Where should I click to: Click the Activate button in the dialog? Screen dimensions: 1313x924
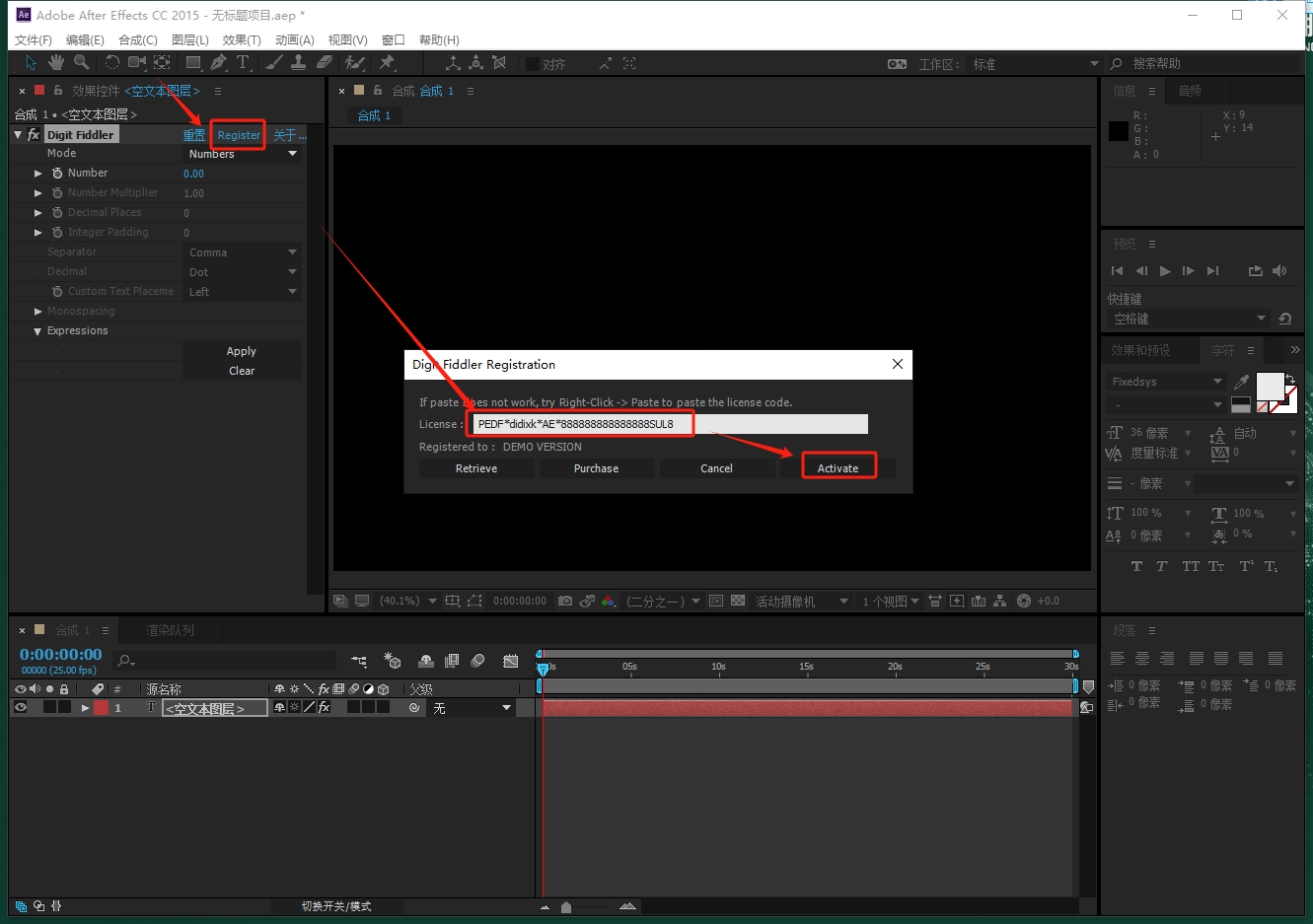(x=838, y=468)
